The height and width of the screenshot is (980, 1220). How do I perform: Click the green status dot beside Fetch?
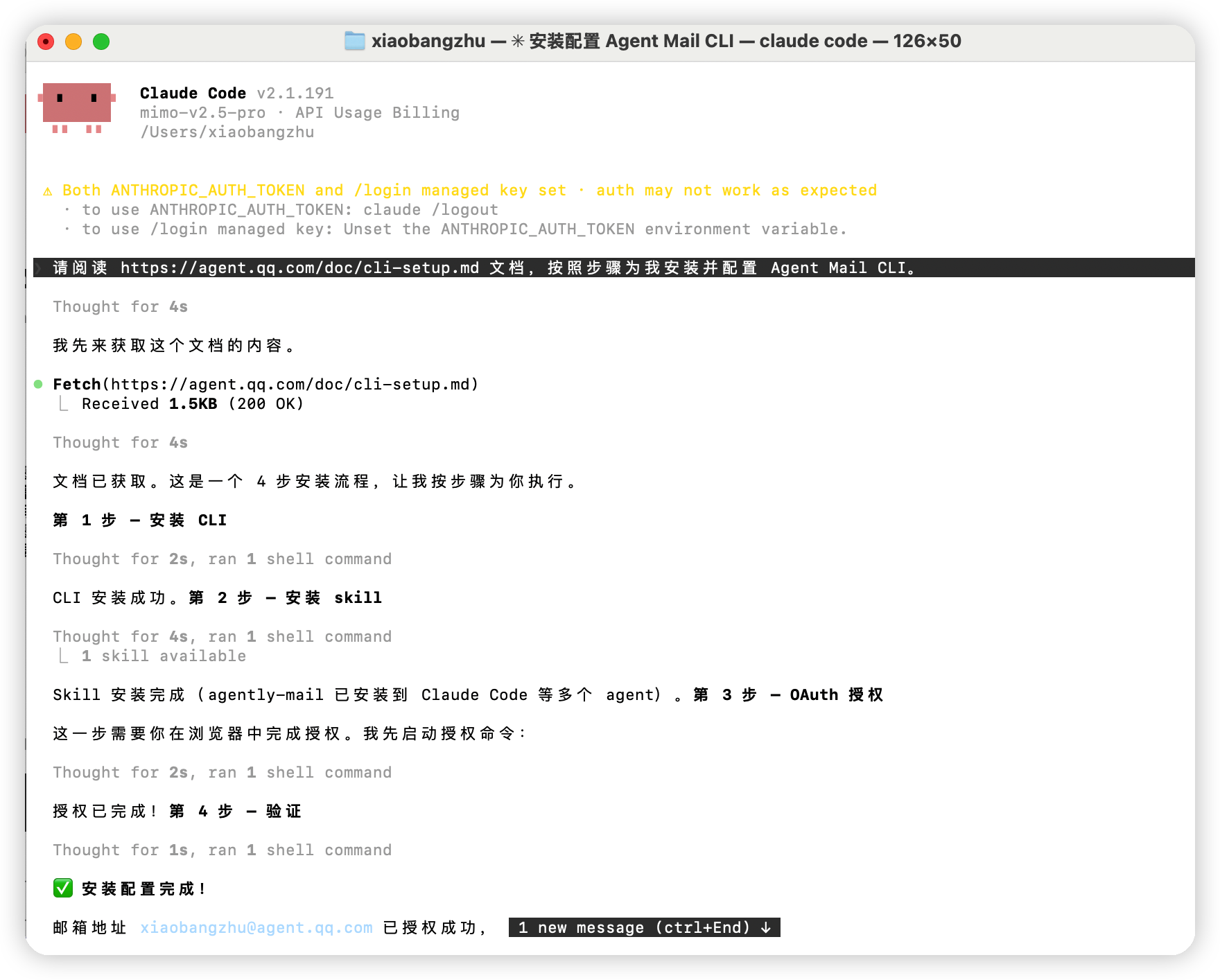coord(38,384)
